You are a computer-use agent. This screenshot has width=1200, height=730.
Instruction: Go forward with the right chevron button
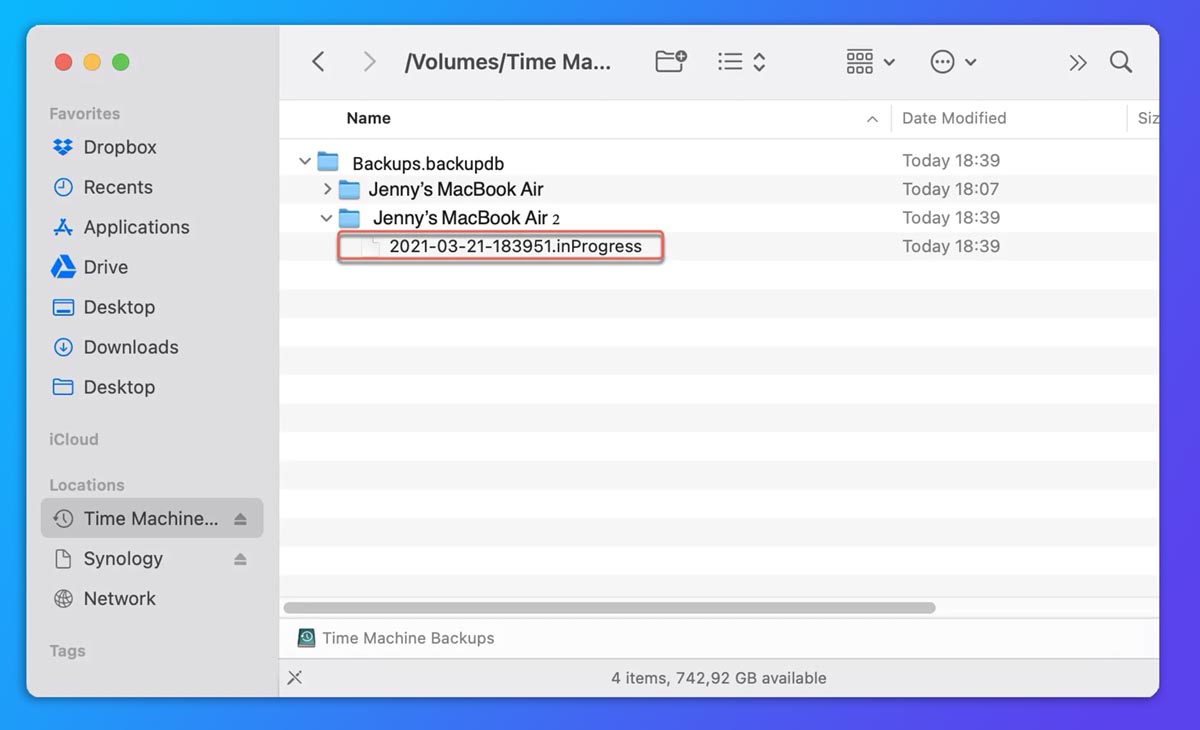click(x=370, y=62)
